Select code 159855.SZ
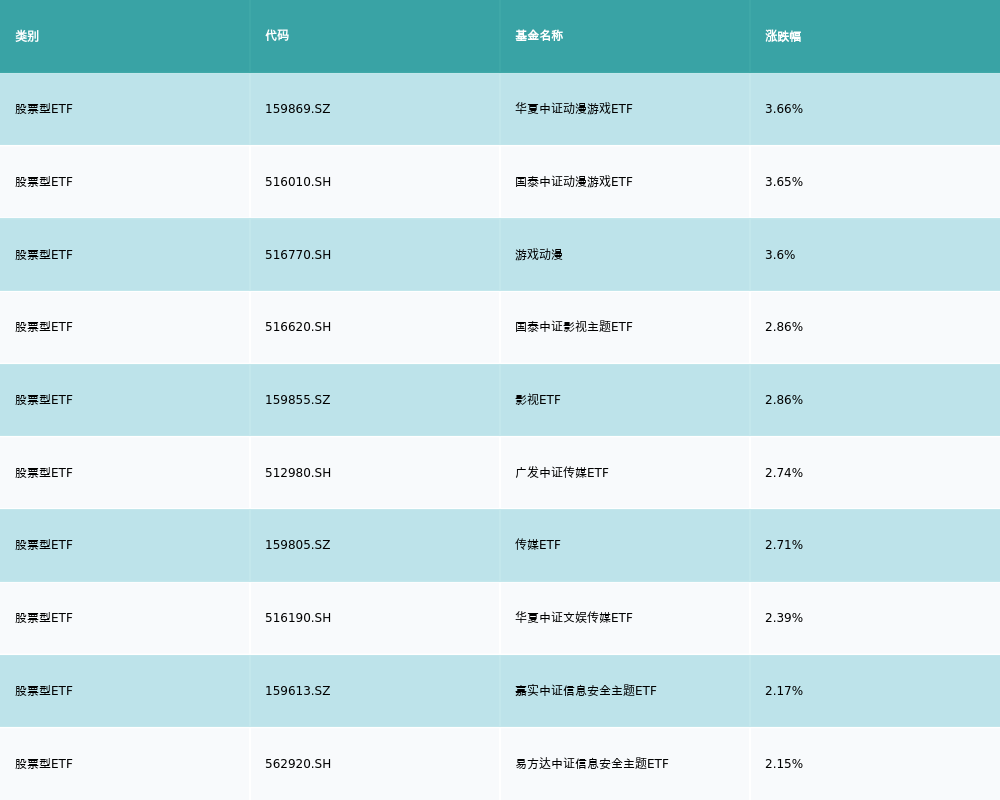 [298, 400]
